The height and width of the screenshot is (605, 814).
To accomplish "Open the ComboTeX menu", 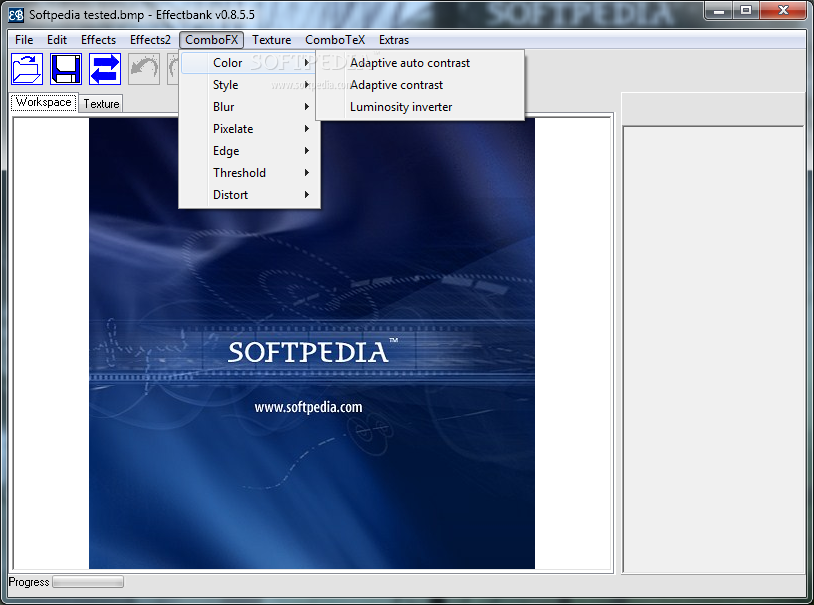I will 335,40.
